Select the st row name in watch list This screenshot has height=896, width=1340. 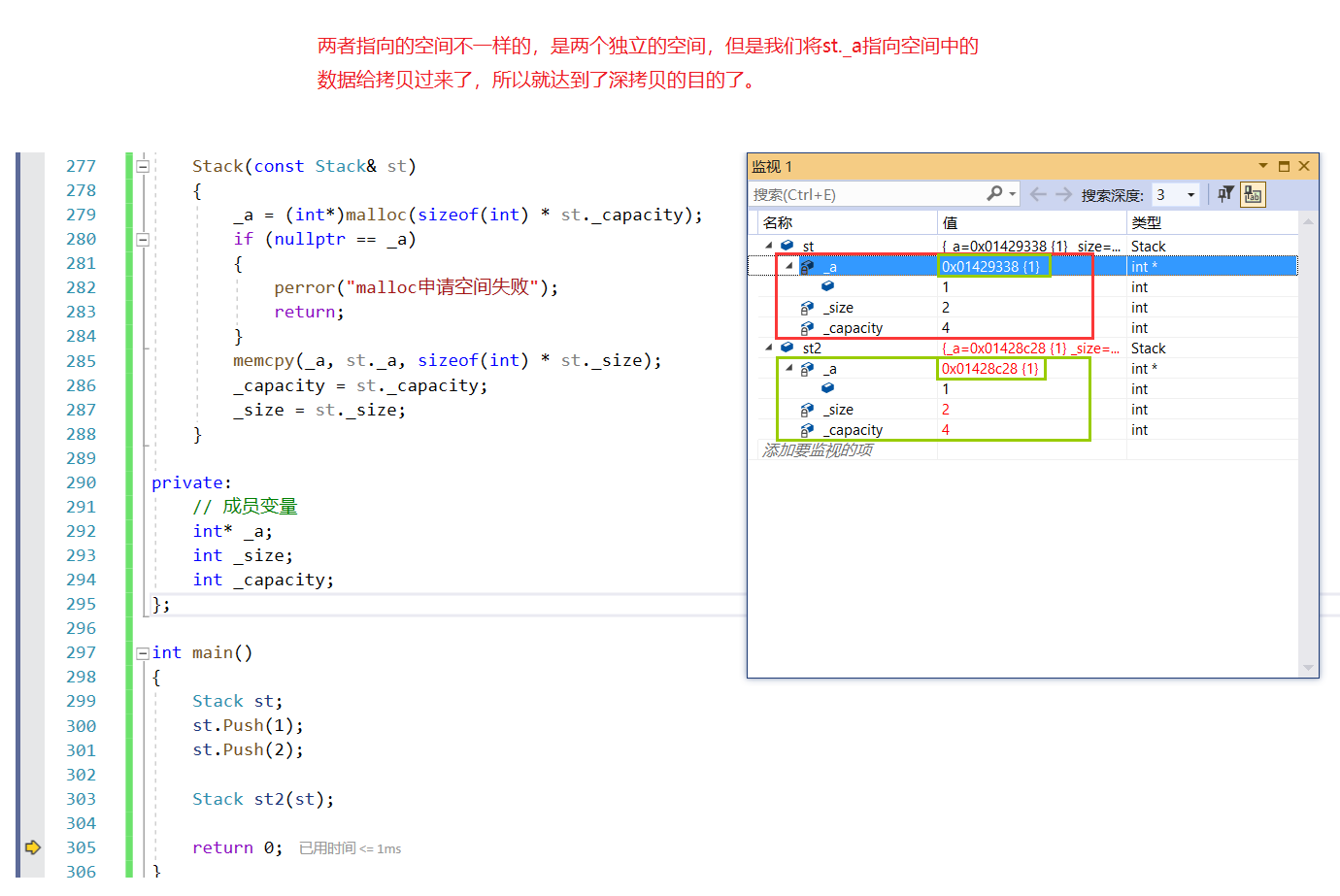point(808,247)
